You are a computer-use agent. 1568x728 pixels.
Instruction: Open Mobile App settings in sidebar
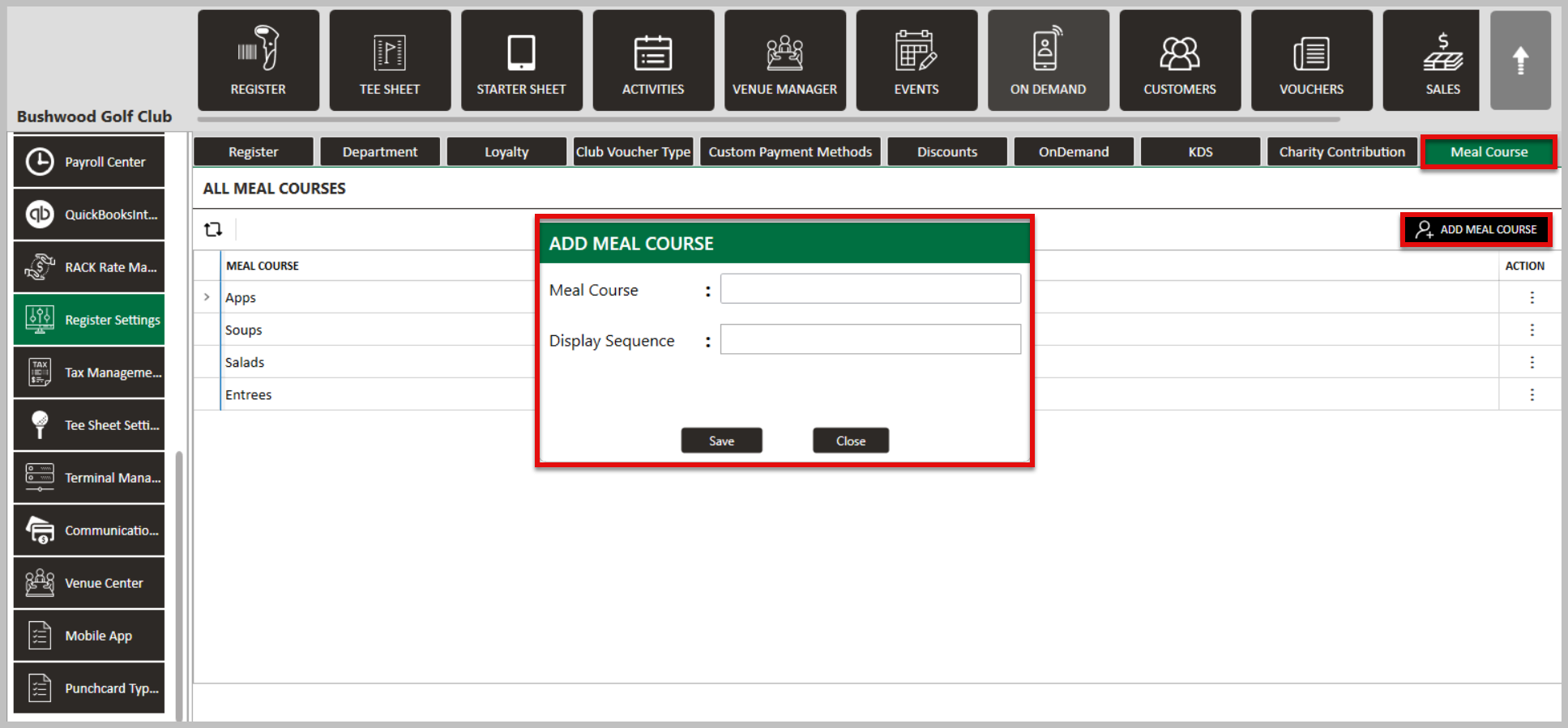89,636
